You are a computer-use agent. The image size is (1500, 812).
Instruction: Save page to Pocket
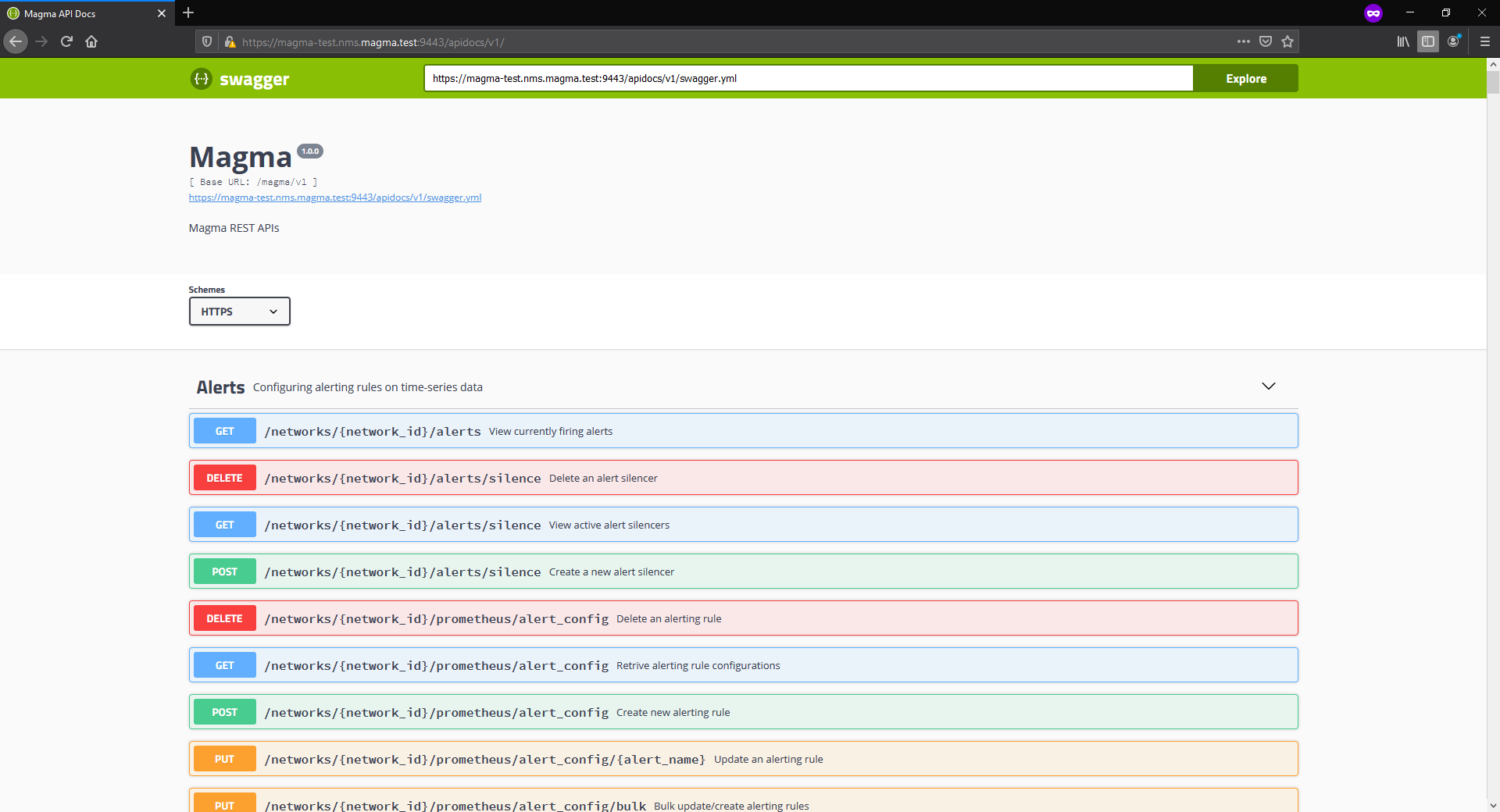[1266, 41]
